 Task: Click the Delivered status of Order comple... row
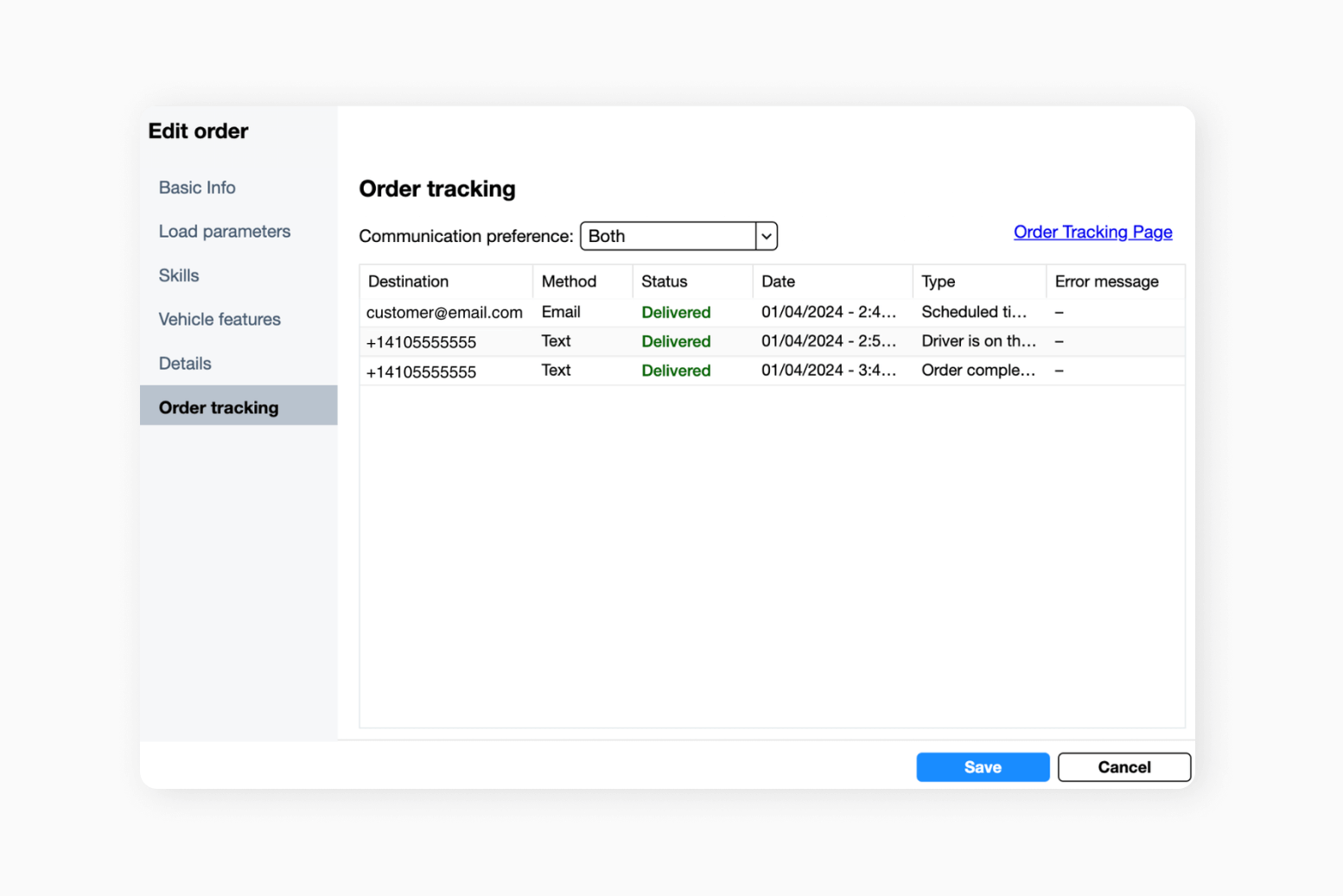click(676, 370)
